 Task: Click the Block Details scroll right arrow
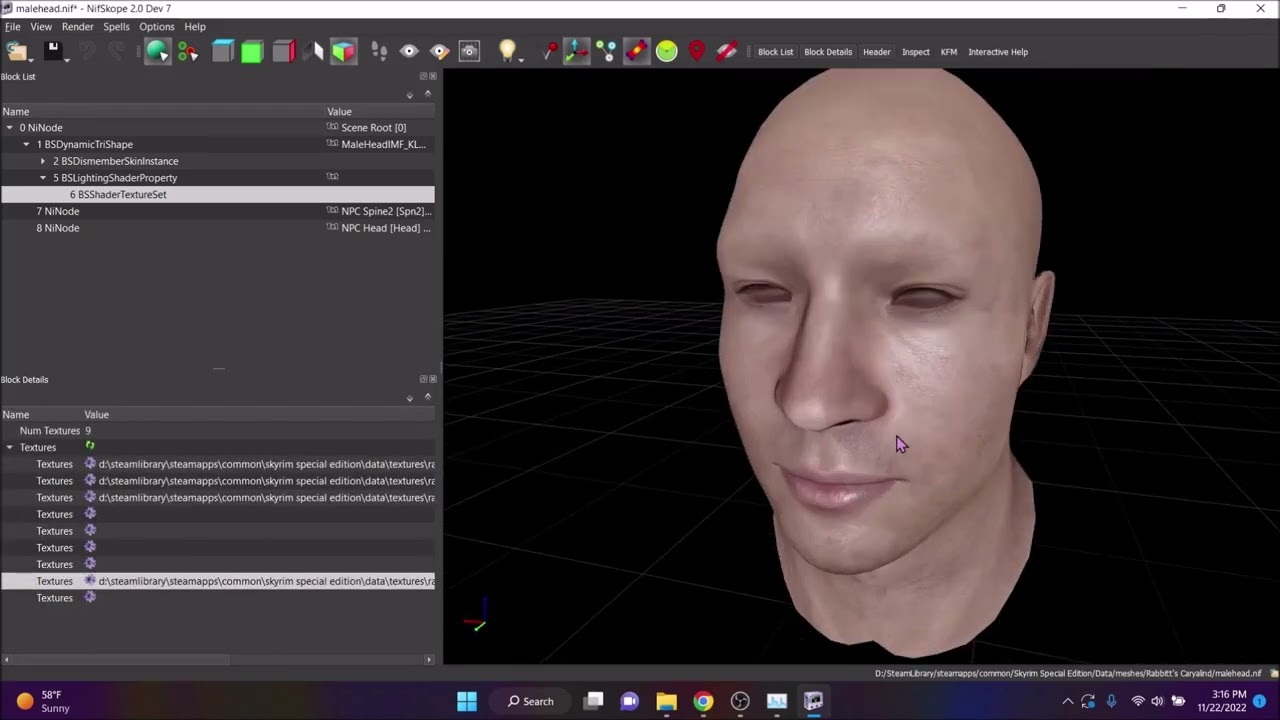click(x=429, y=660)
